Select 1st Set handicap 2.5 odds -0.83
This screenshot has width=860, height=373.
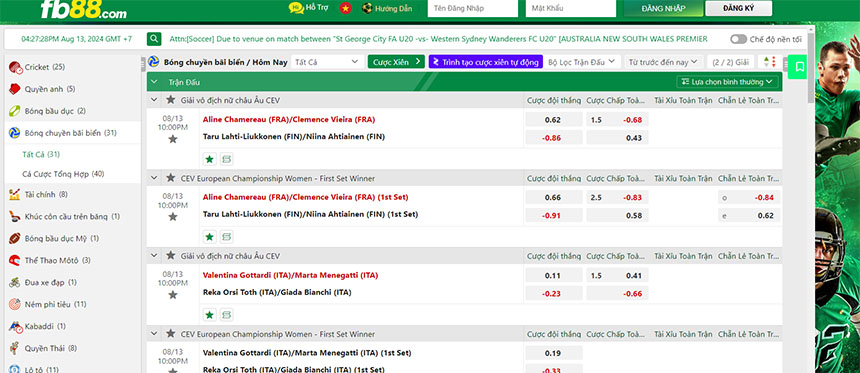pos(617,198)
